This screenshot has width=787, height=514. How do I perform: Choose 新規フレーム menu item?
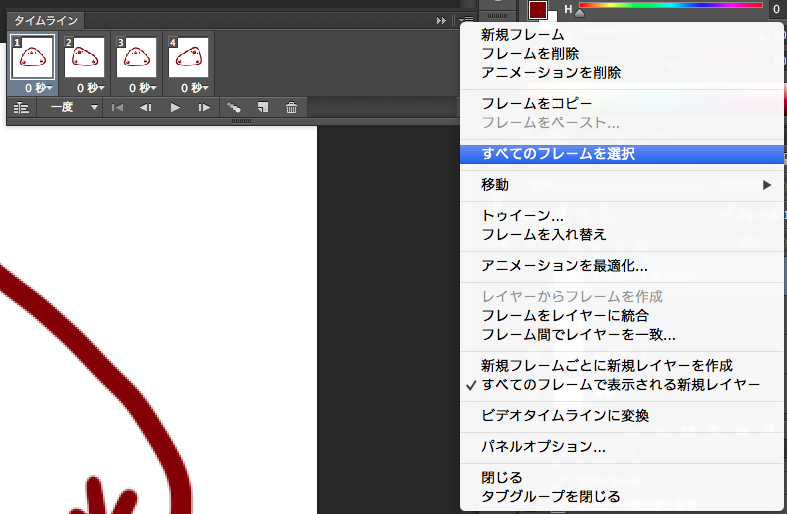tap(622, 35)
